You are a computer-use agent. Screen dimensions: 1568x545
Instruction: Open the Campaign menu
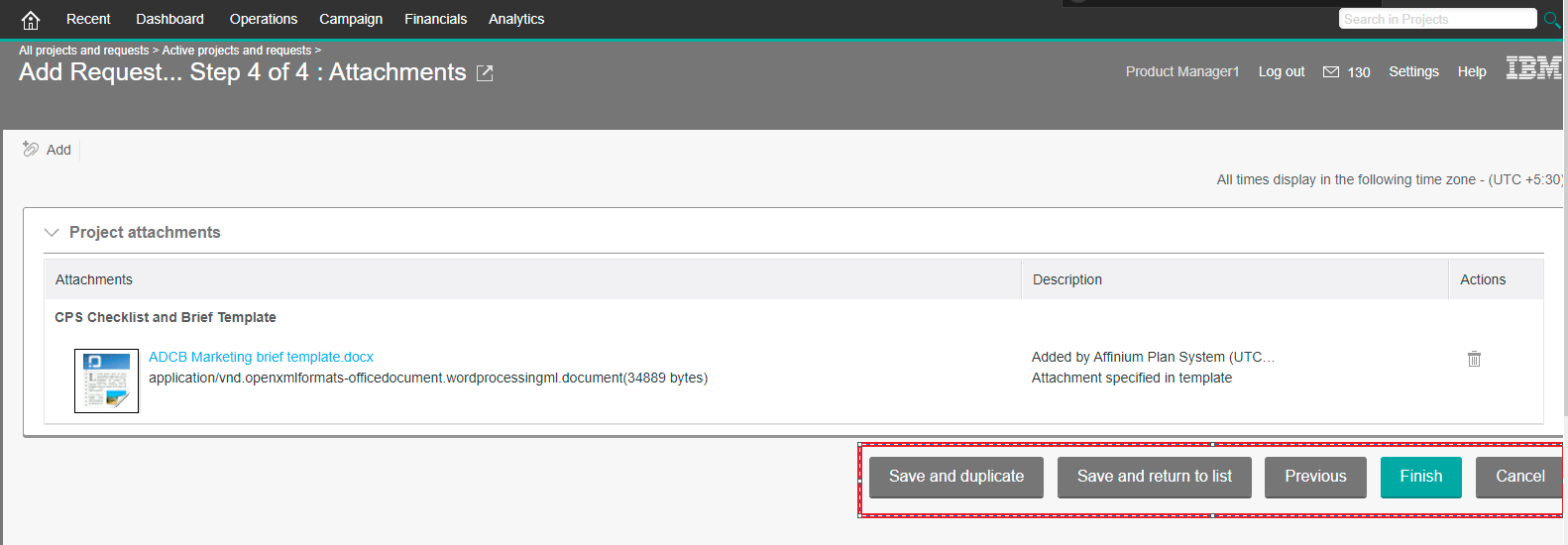[351, 19]
